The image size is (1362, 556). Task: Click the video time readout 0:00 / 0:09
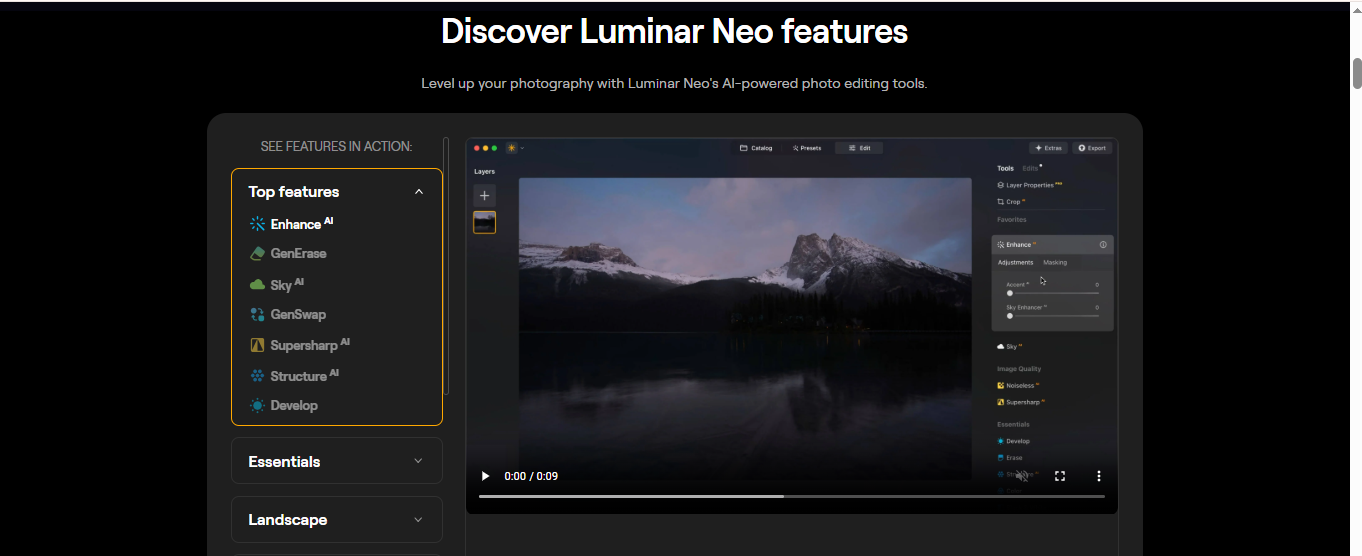pyautogui.click(x=531, y=476)
